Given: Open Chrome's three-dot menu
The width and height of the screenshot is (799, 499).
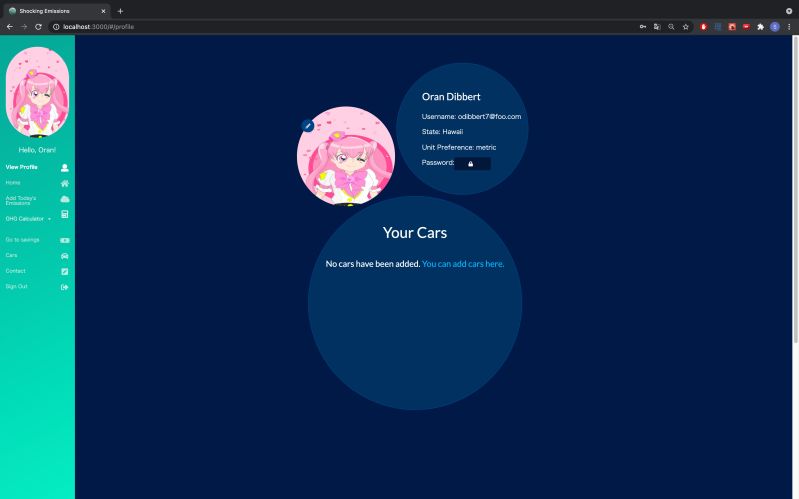Looking at the screenshot, I should coord(789,27).
